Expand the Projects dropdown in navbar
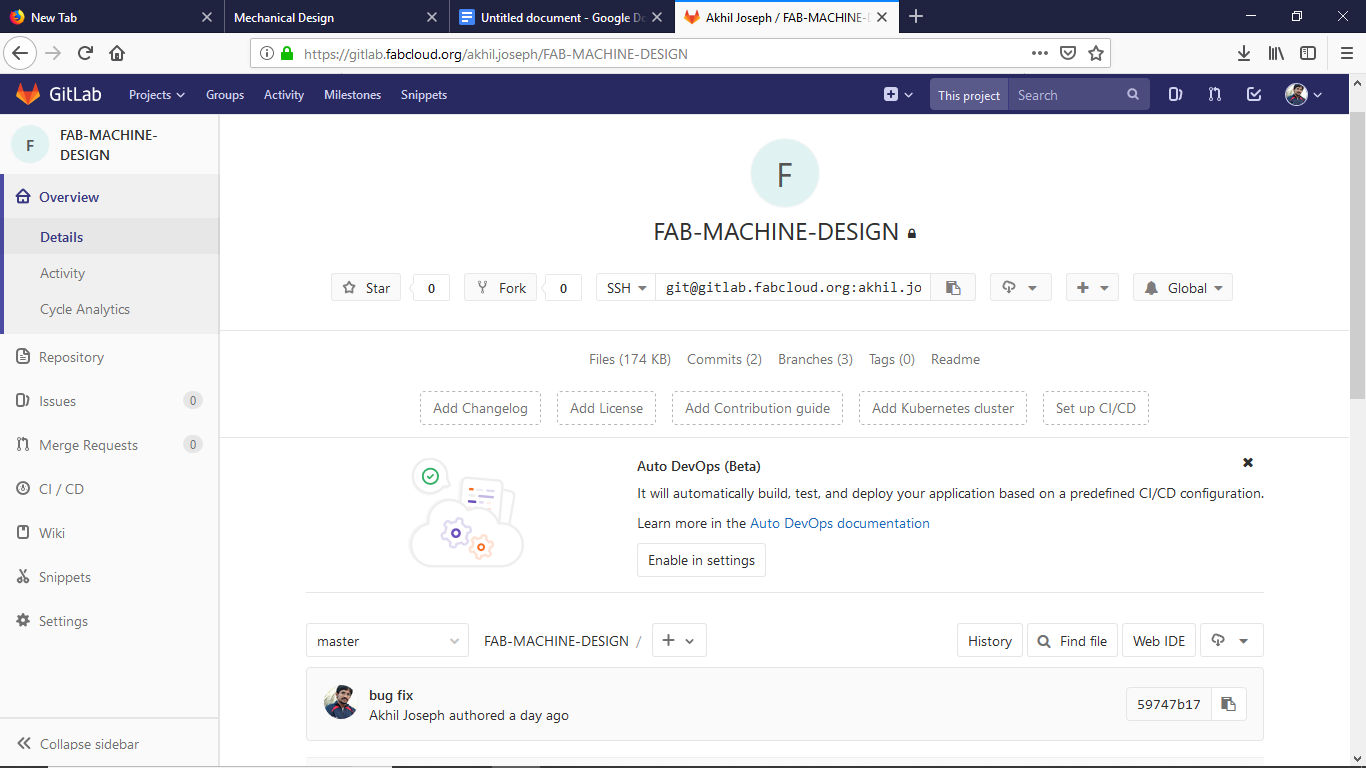1366x768 pixels. [157, 95]
